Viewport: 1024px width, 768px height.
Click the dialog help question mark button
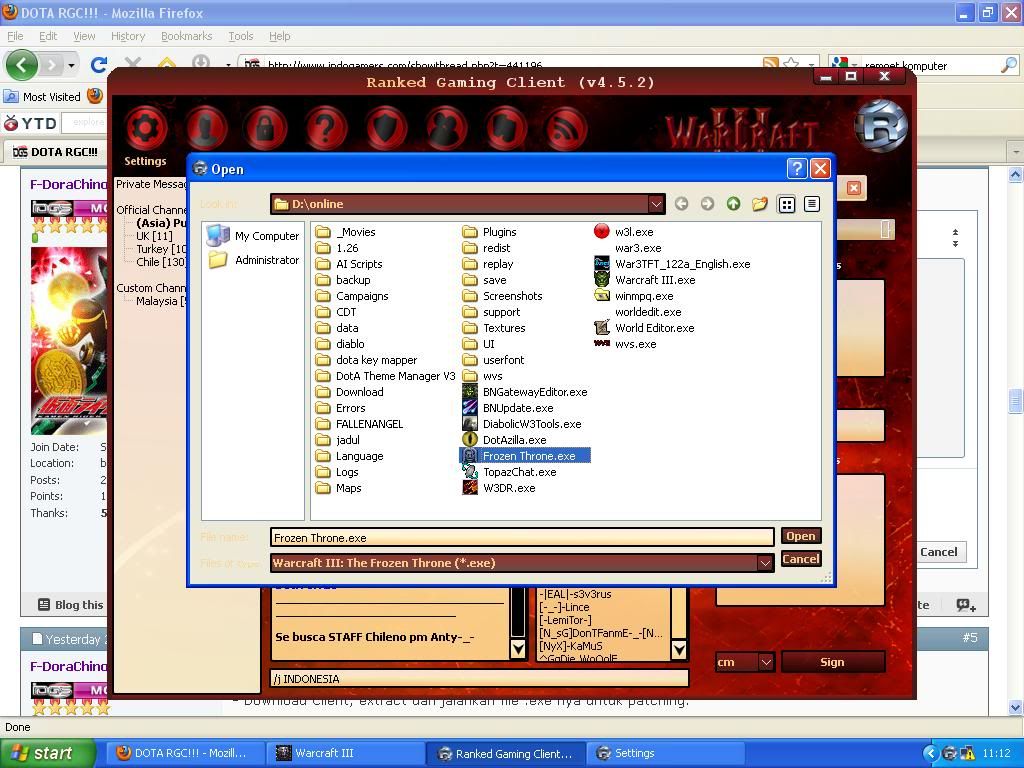[x=797, y=169]
